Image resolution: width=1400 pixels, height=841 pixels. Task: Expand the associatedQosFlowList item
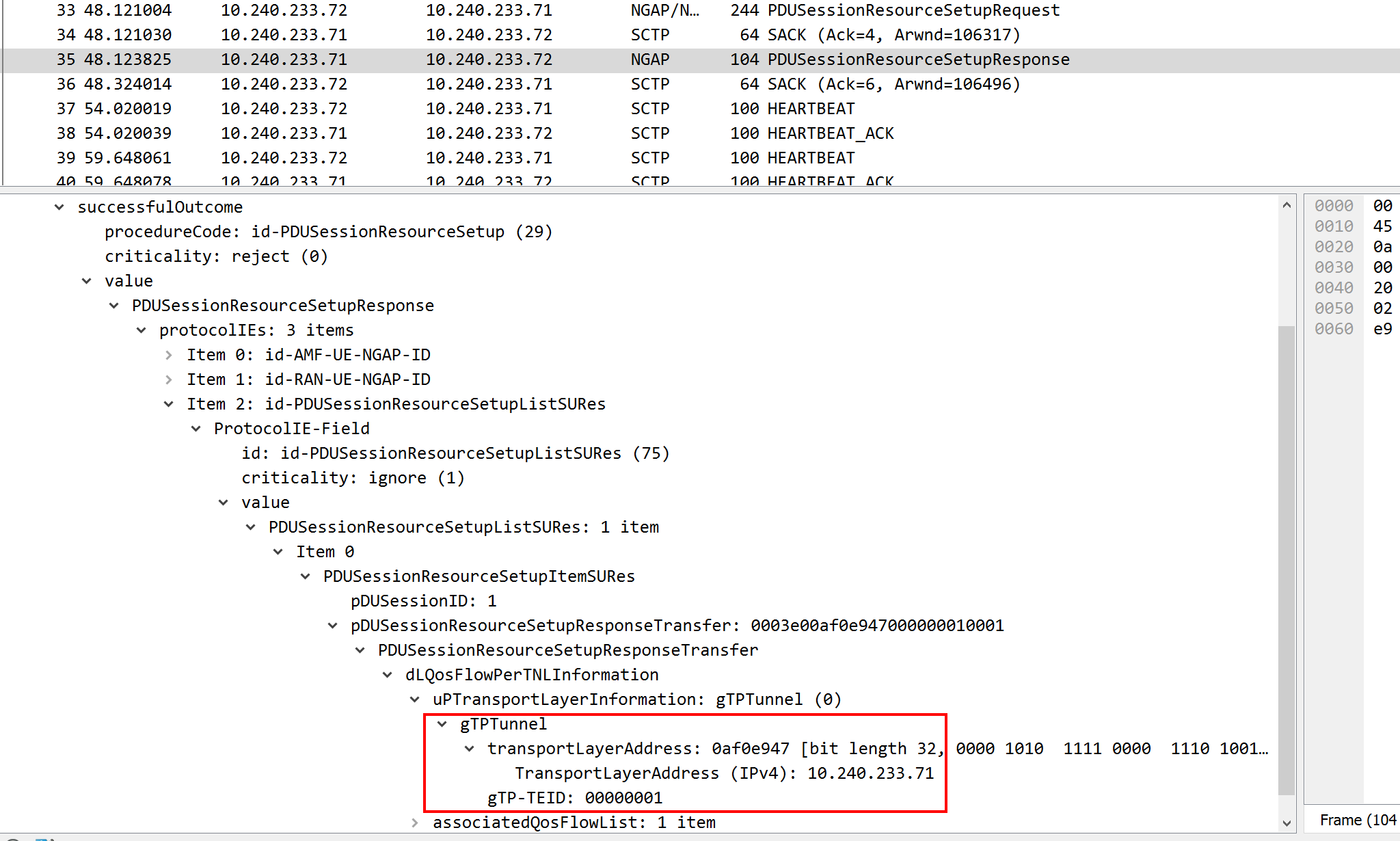pos(415,823)
